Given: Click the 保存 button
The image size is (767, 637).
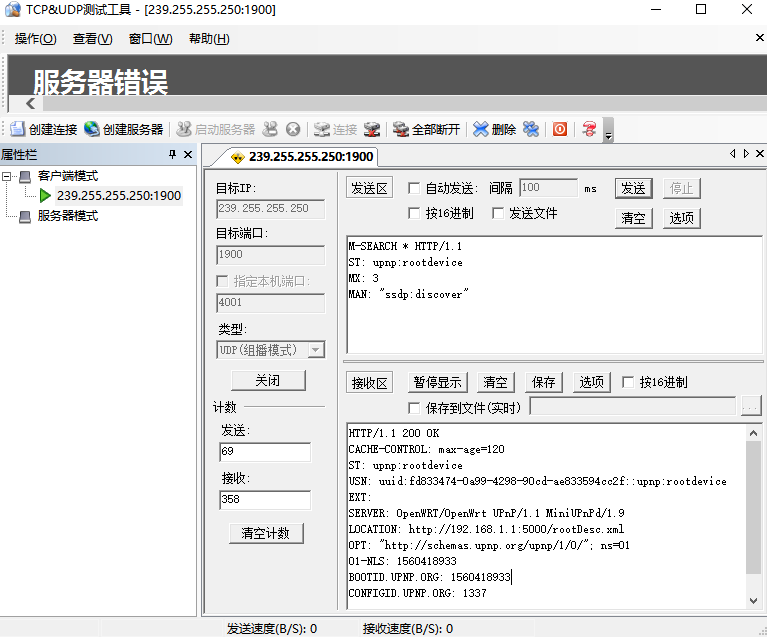Looking at the screenshot, I should [x=543, y=383].
